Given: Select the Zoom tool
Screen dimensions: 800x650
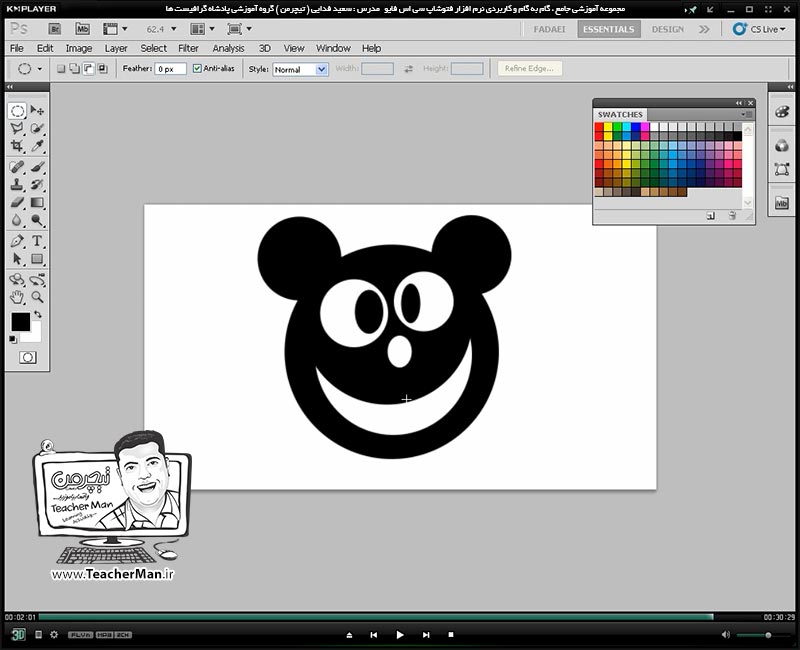Looking at the screenshot, I should tap(37, 297).
